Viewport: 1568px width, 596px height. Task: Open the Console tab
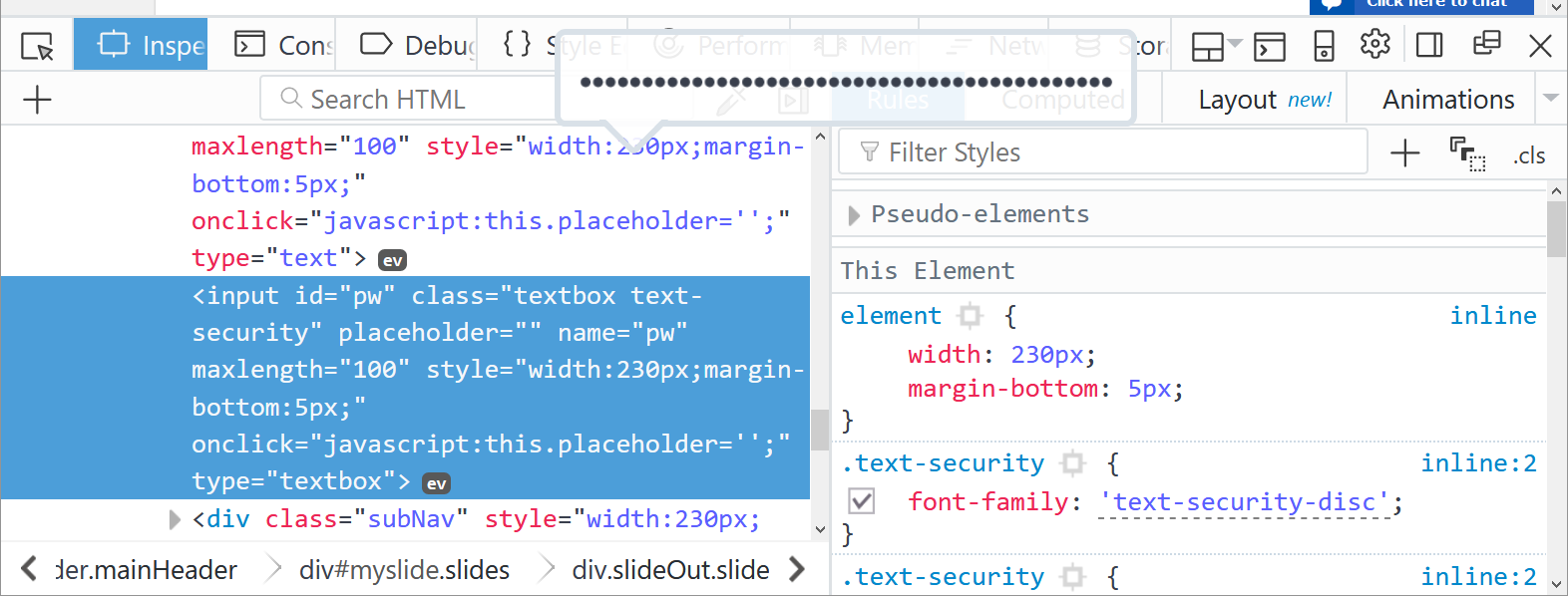[283, 45]
